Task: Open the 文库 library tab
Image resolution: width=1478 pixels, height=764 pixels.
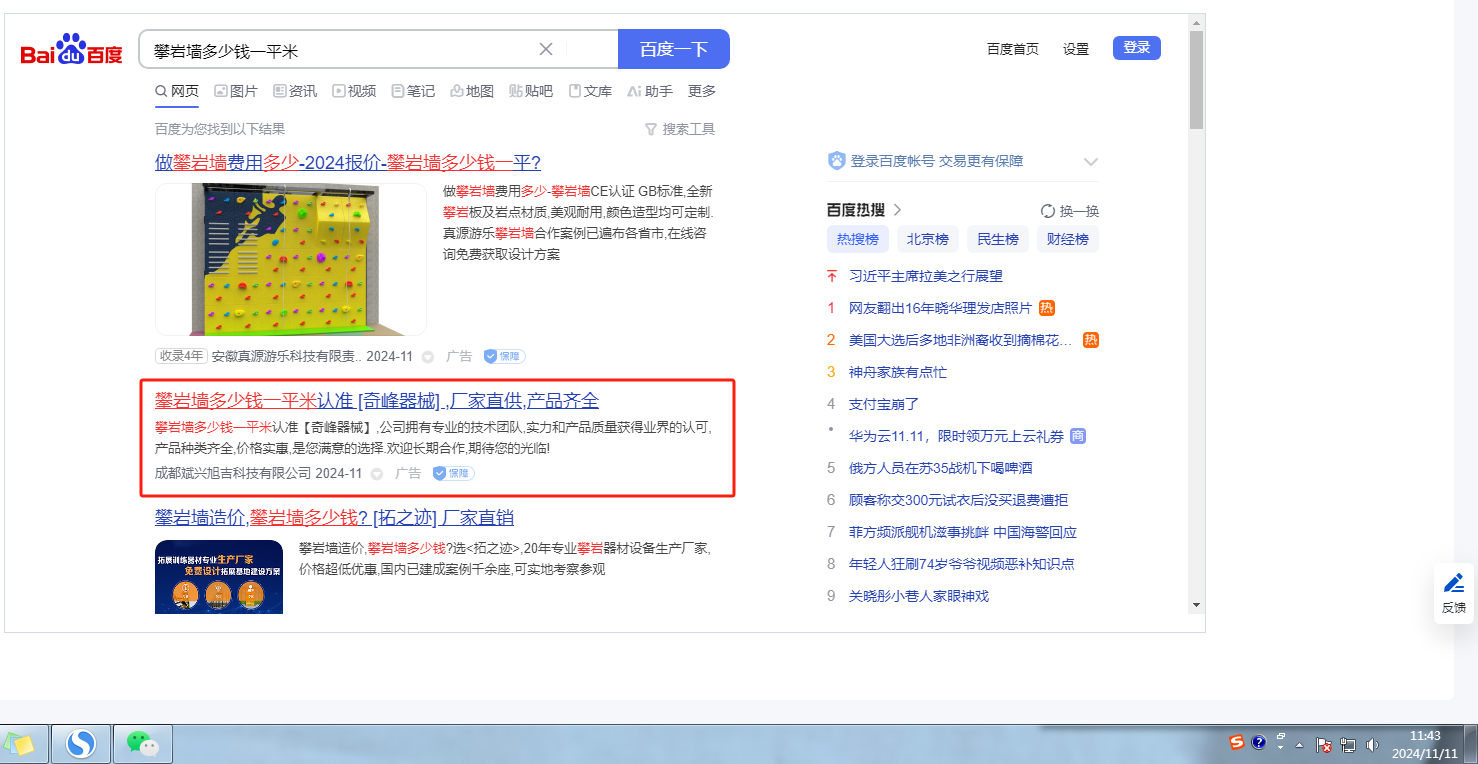Action: pyautogui.click(x=590, y=91)
